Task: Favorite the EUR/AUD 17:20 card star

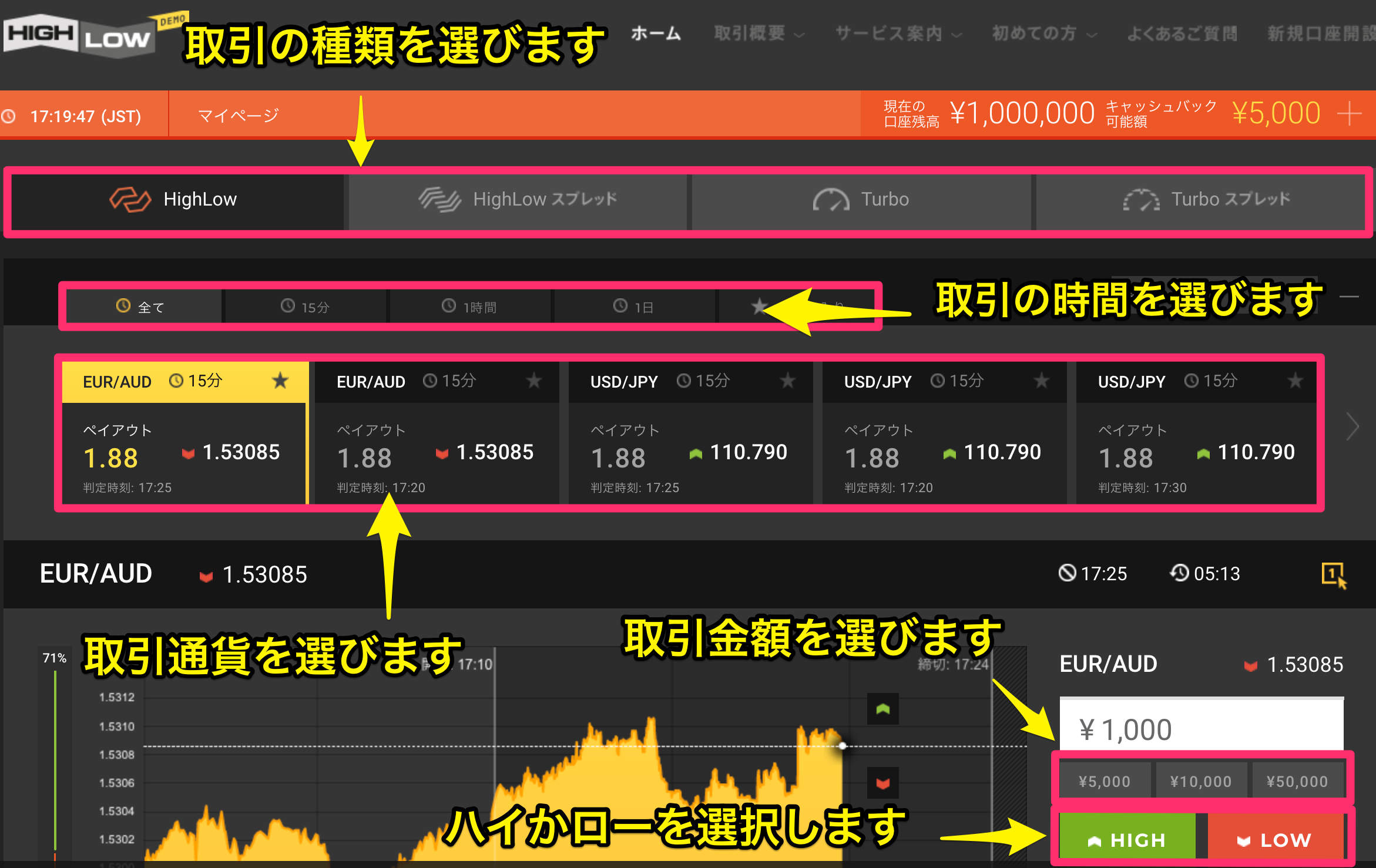Action: pos(534,381)
